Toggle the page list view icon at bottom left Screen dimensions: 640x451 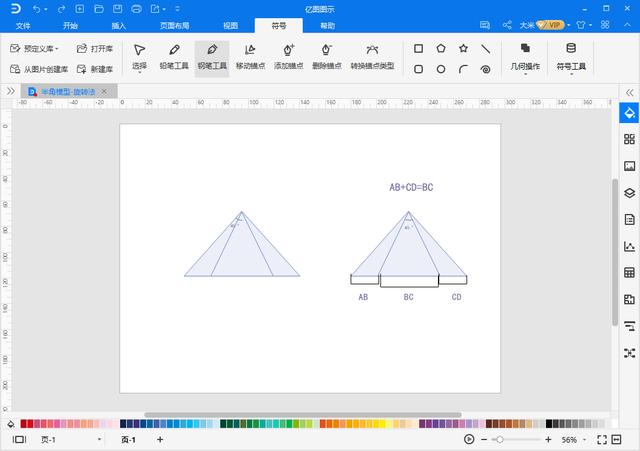click(19, 440)
